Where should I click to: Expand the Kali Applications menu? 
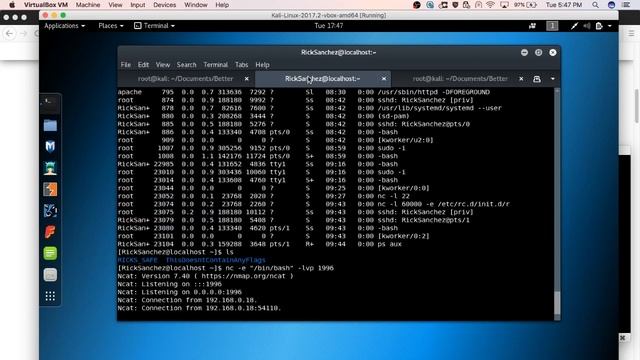tap(64, 26)
